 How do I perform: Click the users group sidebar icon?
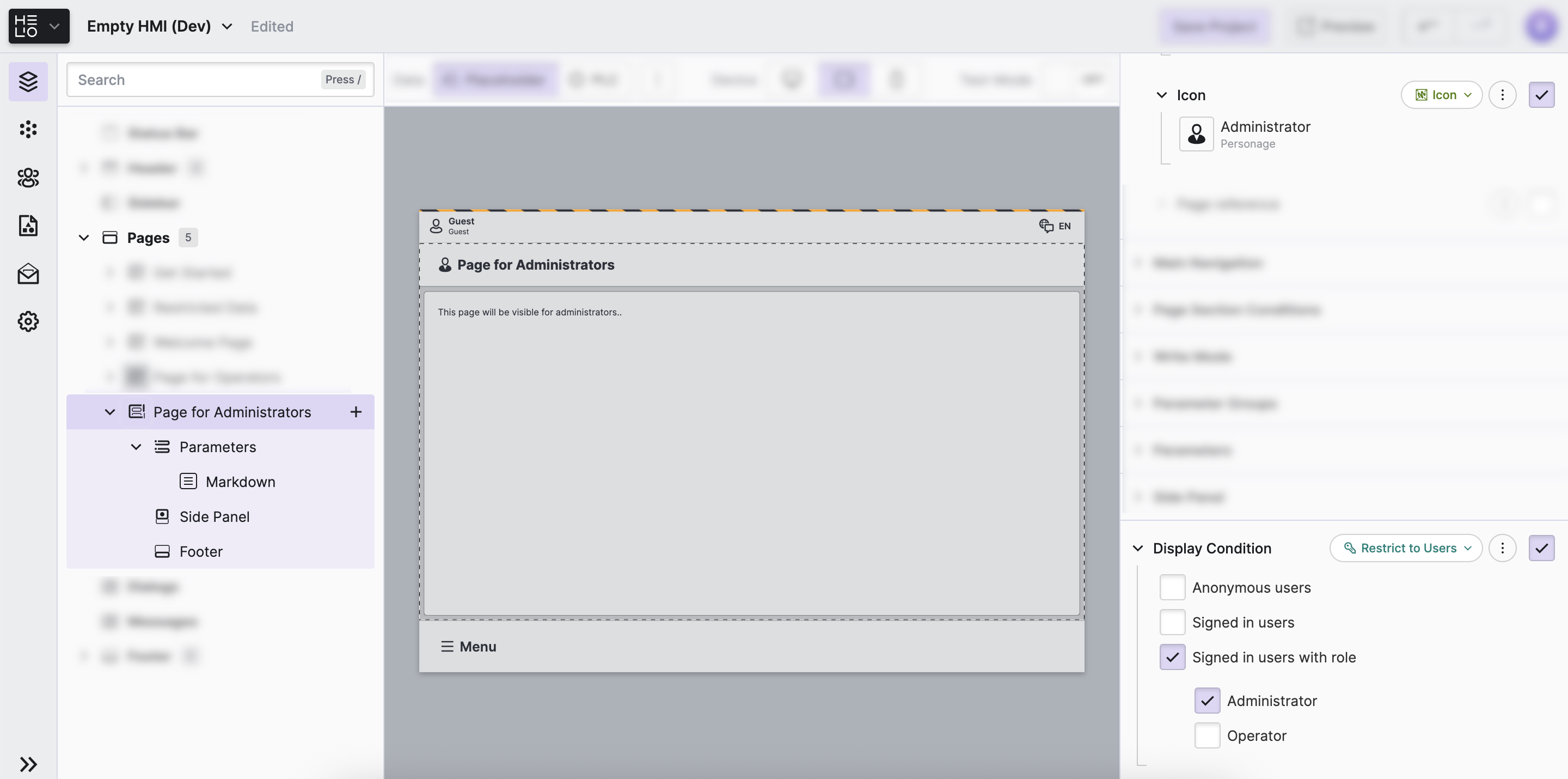pos(28,177)
